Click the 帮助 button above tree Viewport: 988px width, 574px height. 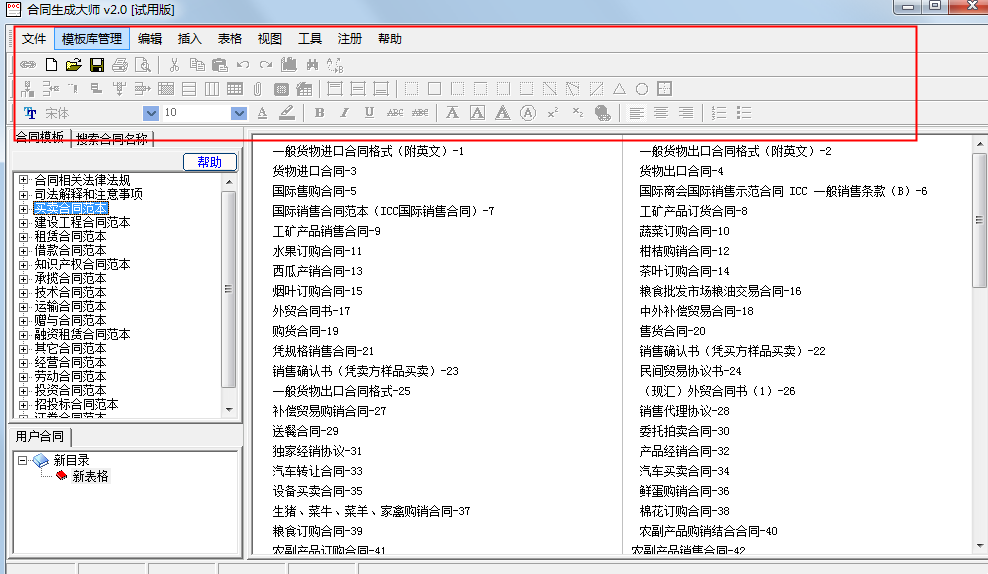tap(210, 162)
